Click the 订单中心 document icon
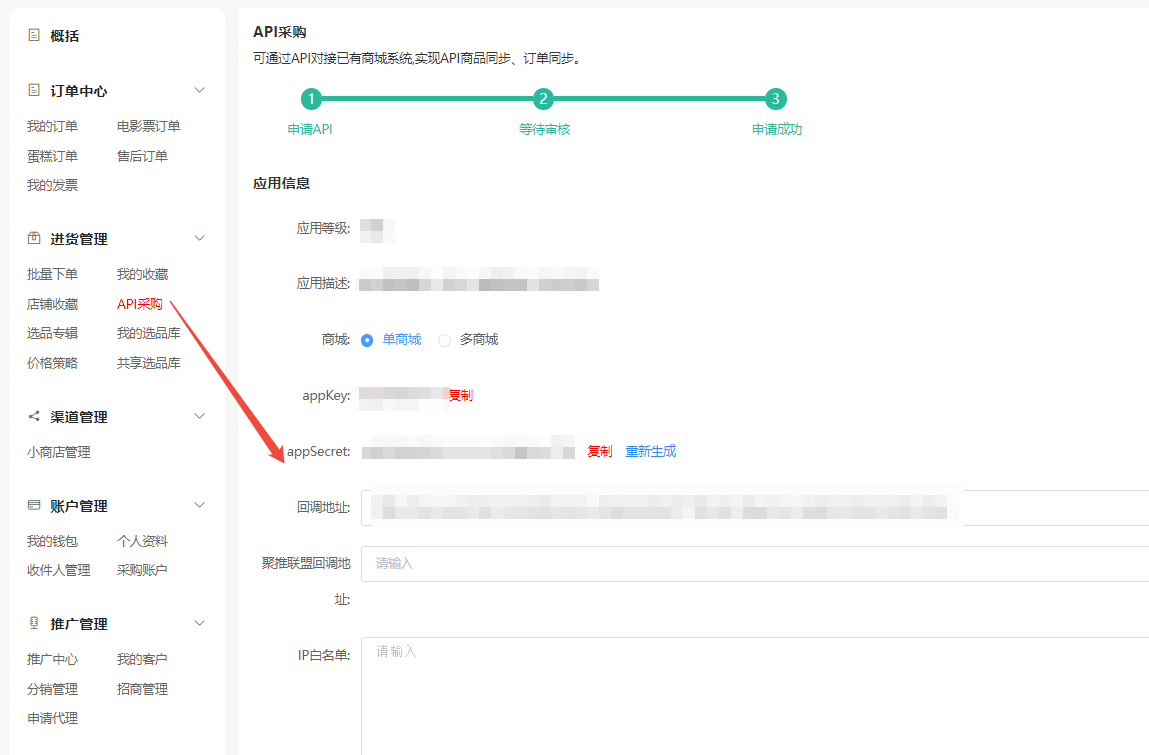 pyautogui.click(x=34, y=90)
